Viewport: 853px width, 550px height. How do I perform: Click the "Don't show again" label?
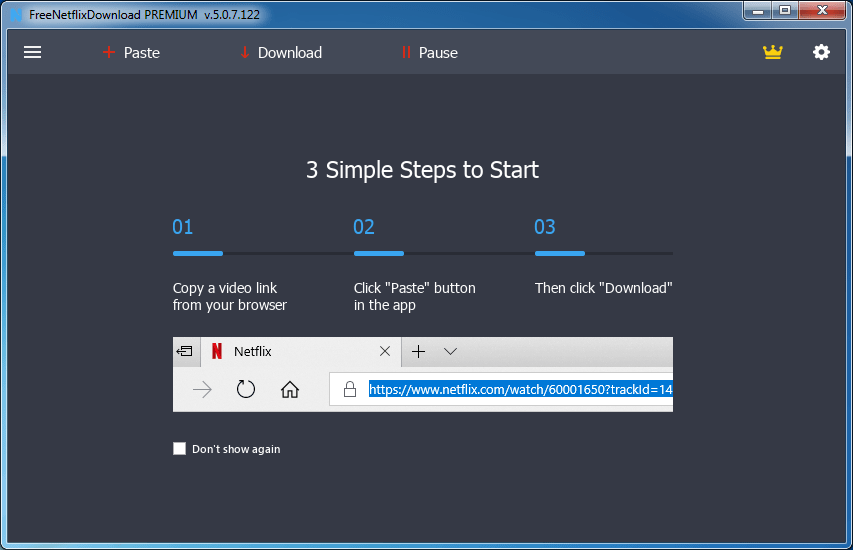pos(236,449)
